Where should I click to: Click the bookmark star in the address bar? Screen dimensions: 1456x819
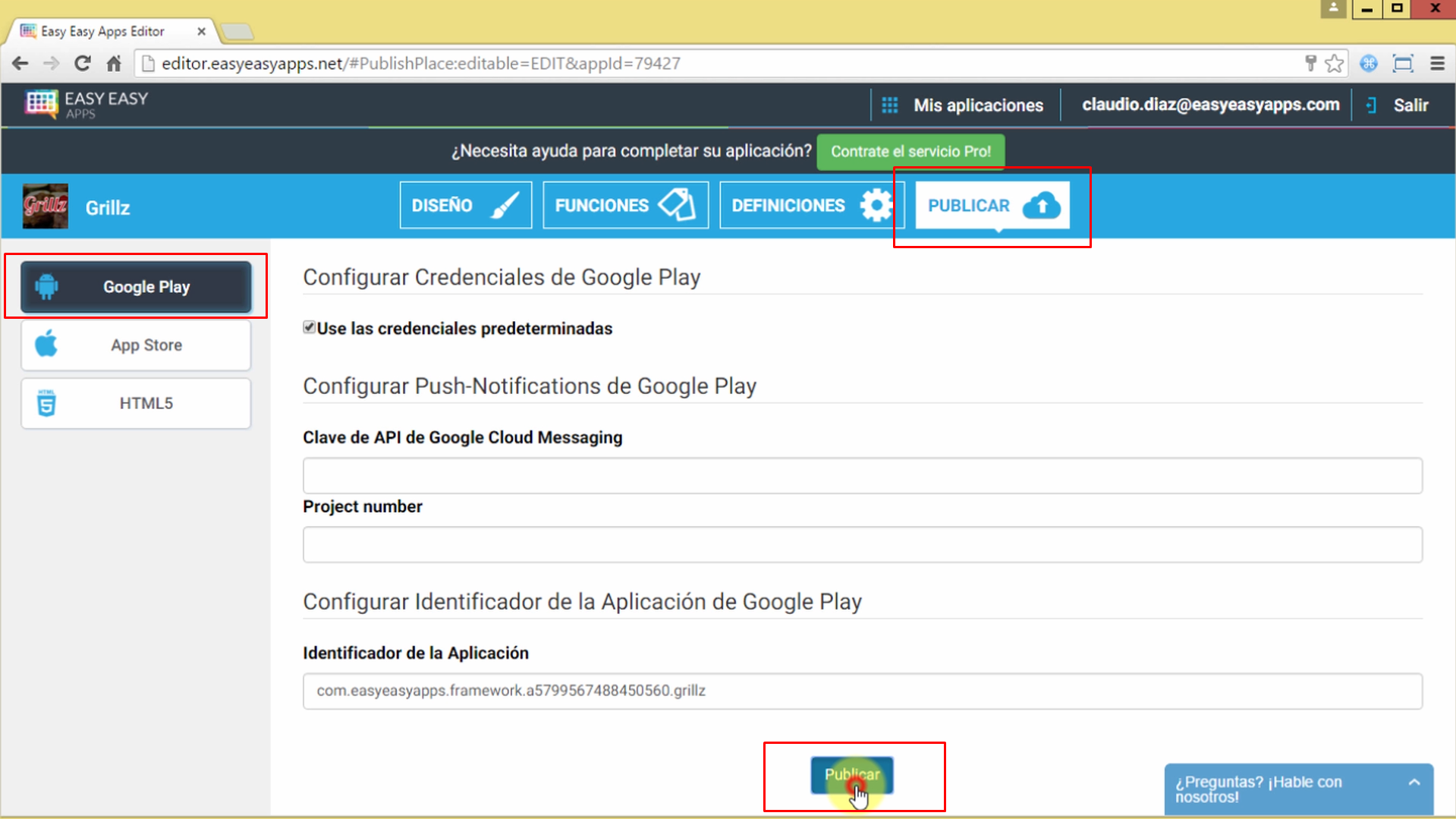1332,64
